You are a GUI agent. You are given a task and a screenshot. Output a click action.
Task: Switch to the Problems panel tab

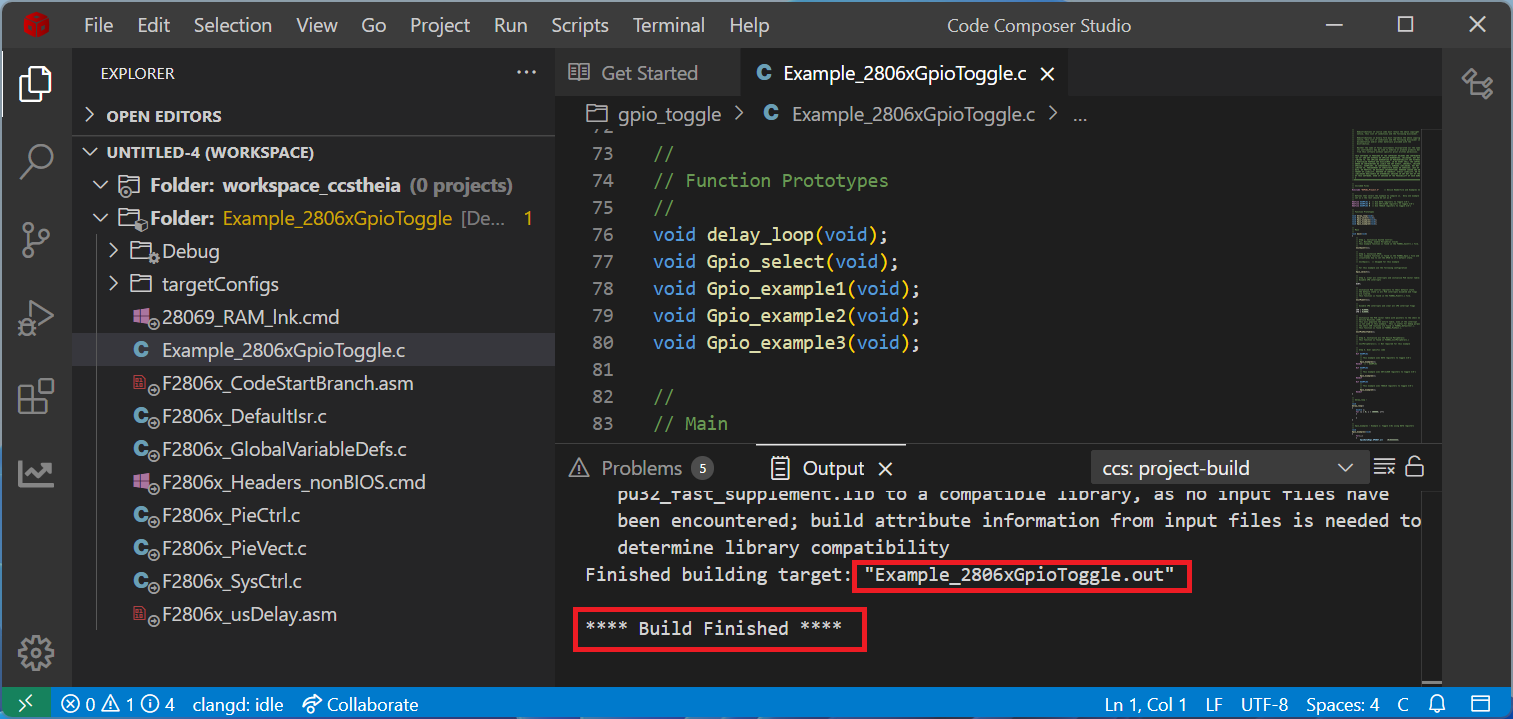coord(640,468)
